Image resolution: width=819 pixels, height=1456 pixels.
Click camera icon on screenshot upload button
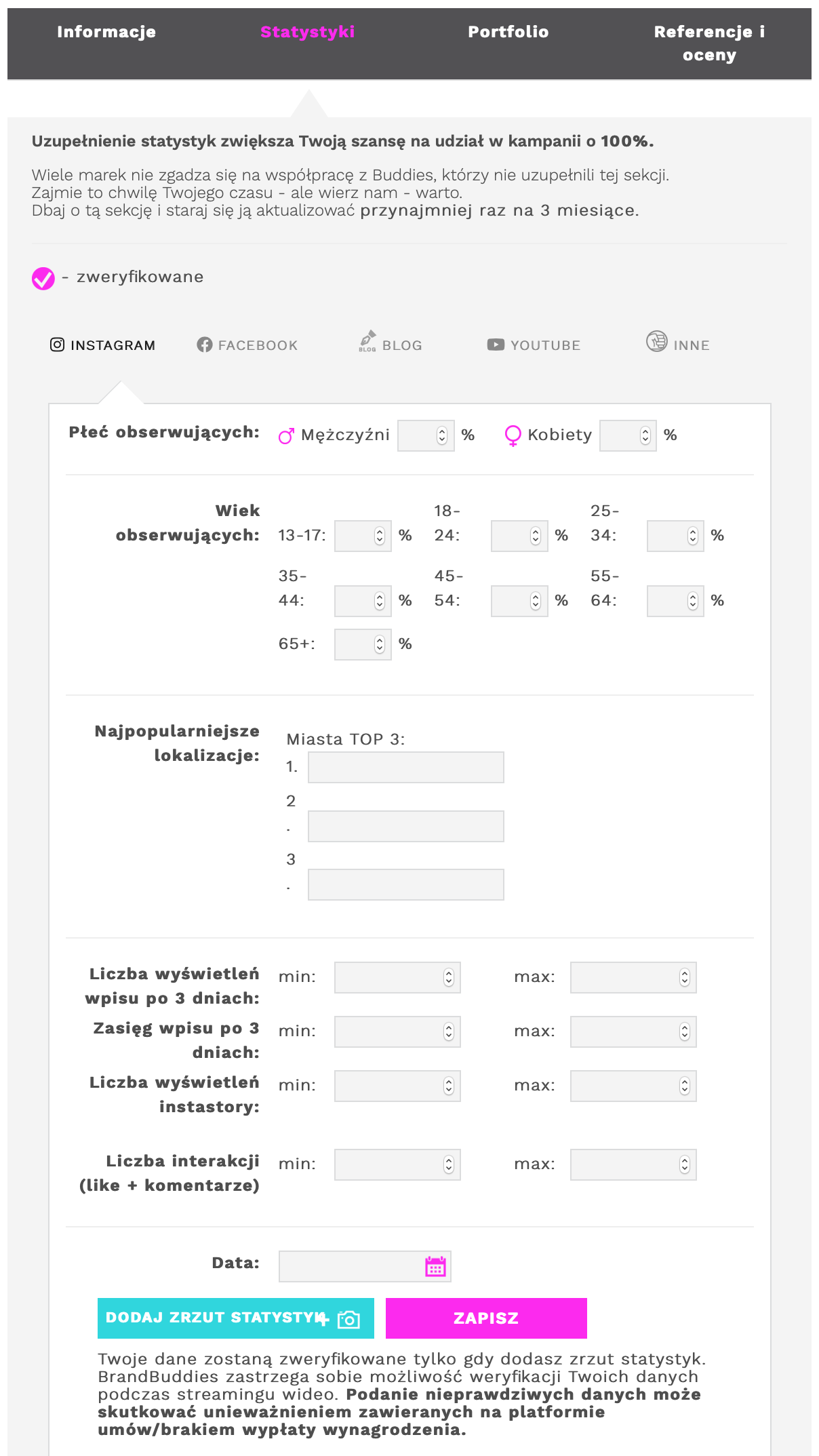[x=348, y=1319]
